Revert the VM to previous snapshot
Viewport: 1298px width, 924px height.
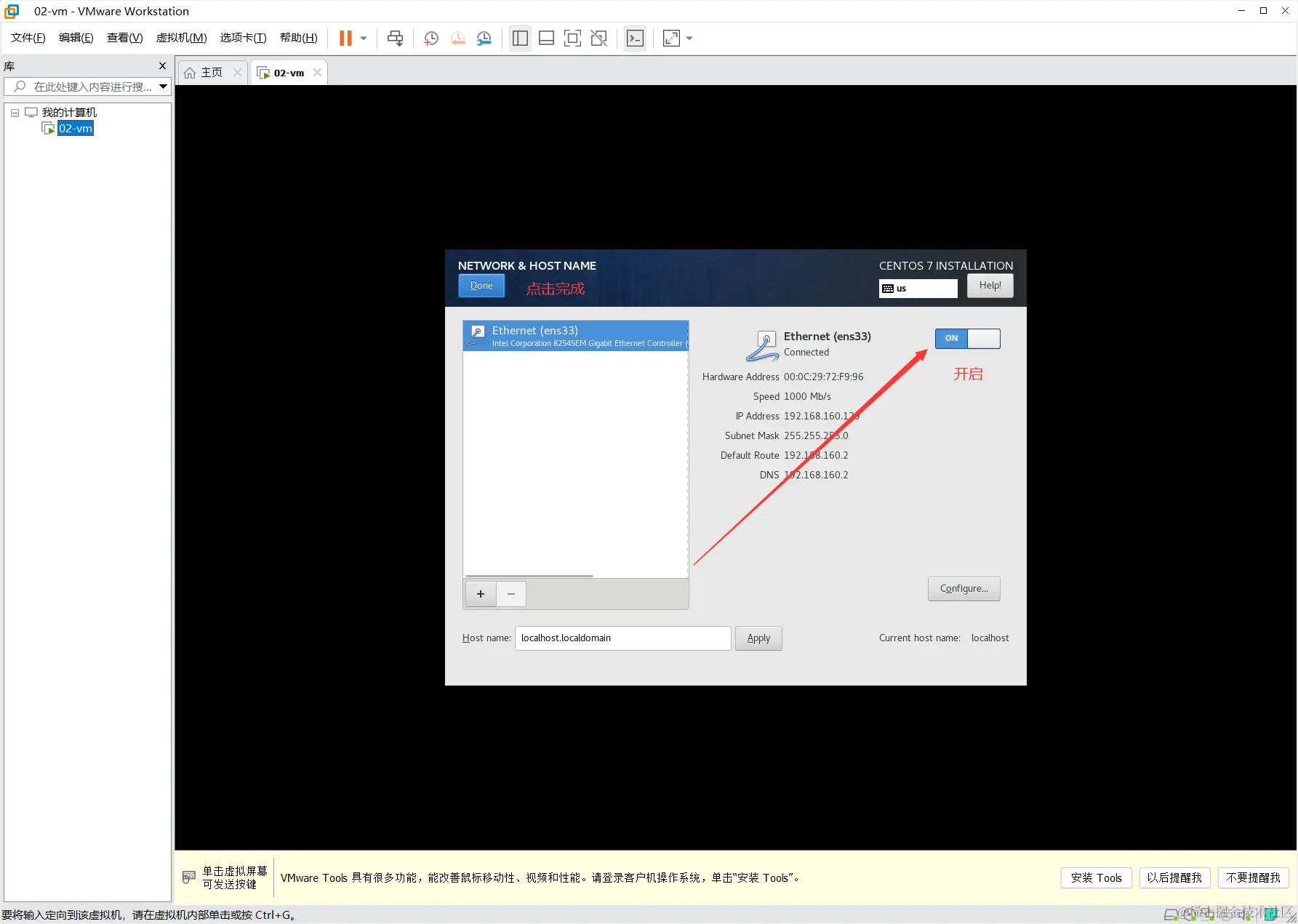[x=457, y=39]
